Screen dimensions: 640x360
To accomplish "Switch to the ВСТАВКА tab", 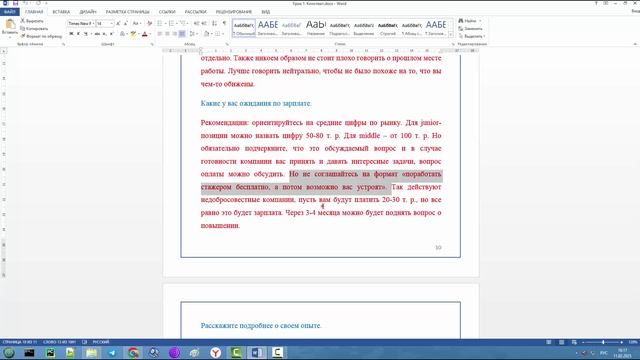I will pos(61,12).
